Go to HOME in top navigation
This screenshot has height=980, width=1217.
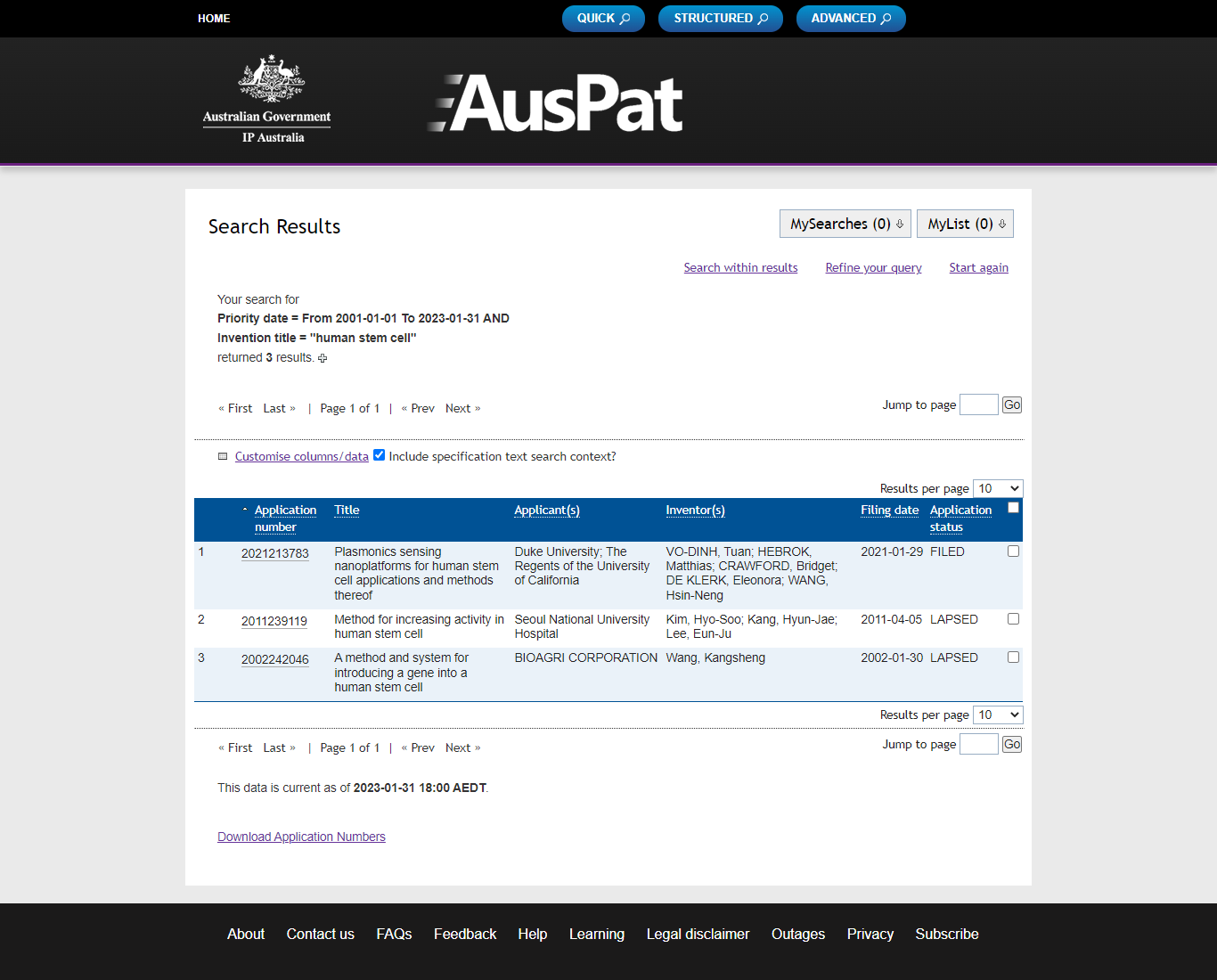click(214, 18)
